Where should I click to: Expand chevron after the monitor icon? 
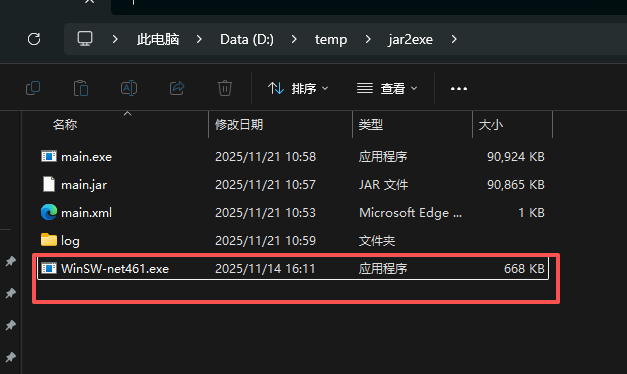(x=115, y=39)
